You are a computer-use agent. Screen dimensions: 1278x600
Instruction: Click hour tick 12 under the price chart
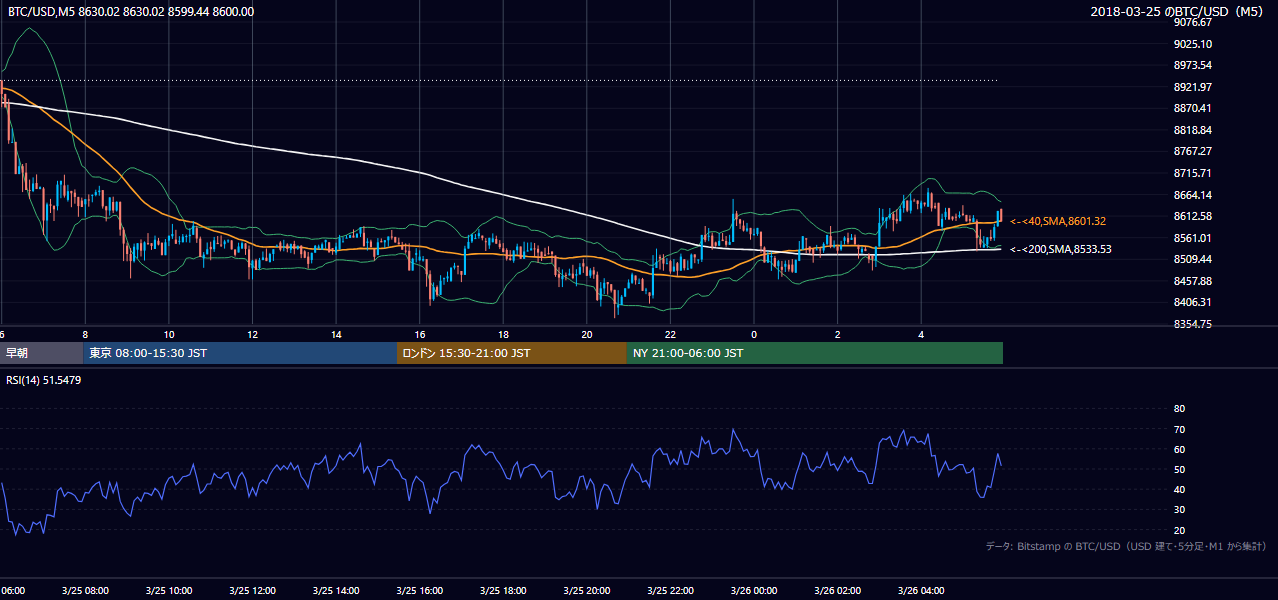click(x=252, y=335)
